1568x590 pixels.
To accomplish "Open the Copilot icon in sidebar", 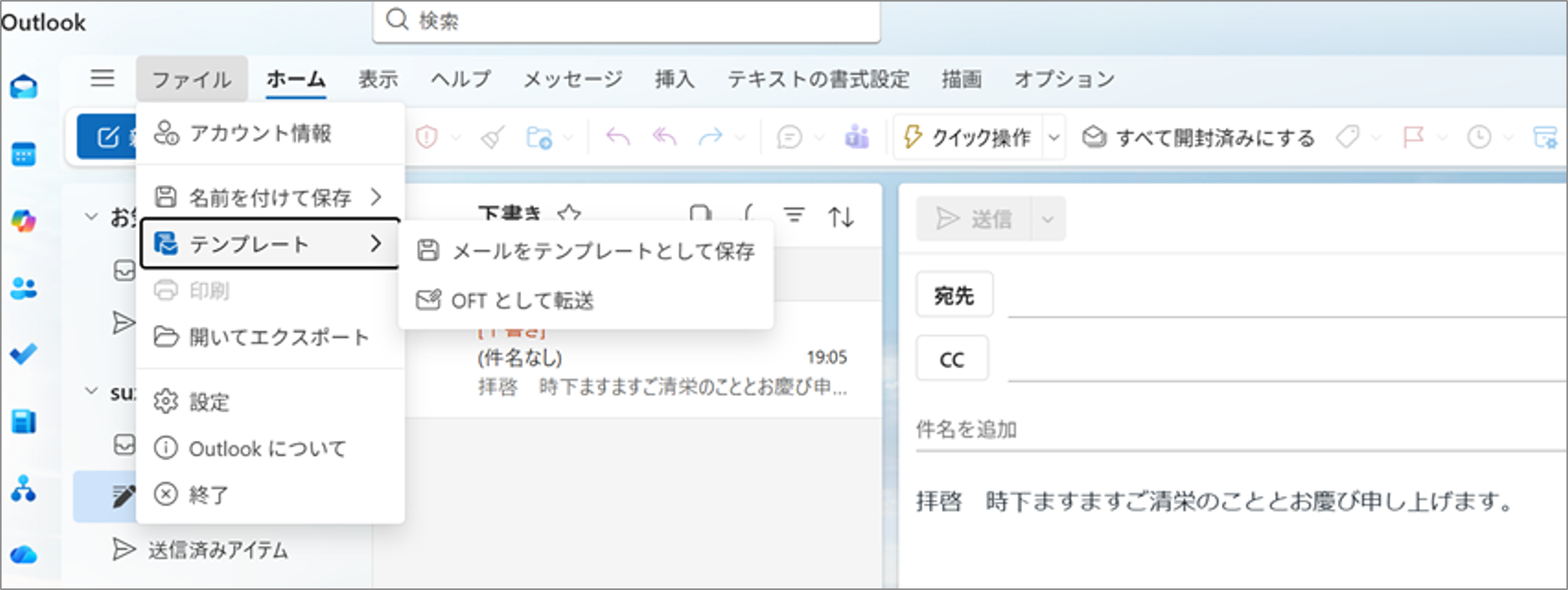I will click(x=23, y=221).
